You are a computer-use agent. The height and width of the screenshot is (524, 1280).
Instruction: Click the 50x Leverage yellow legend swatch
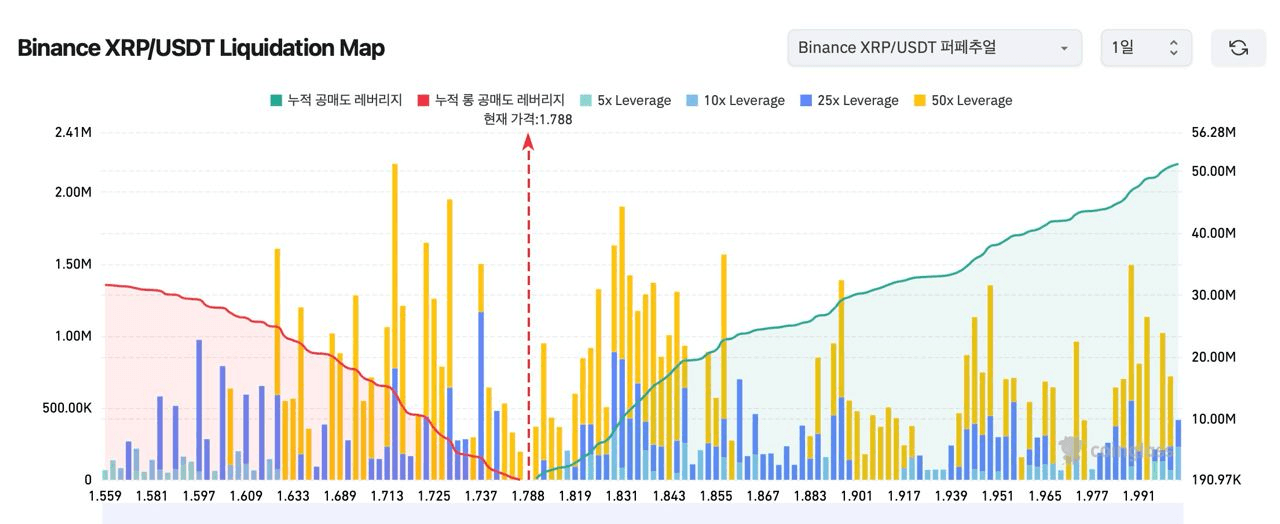920,100
